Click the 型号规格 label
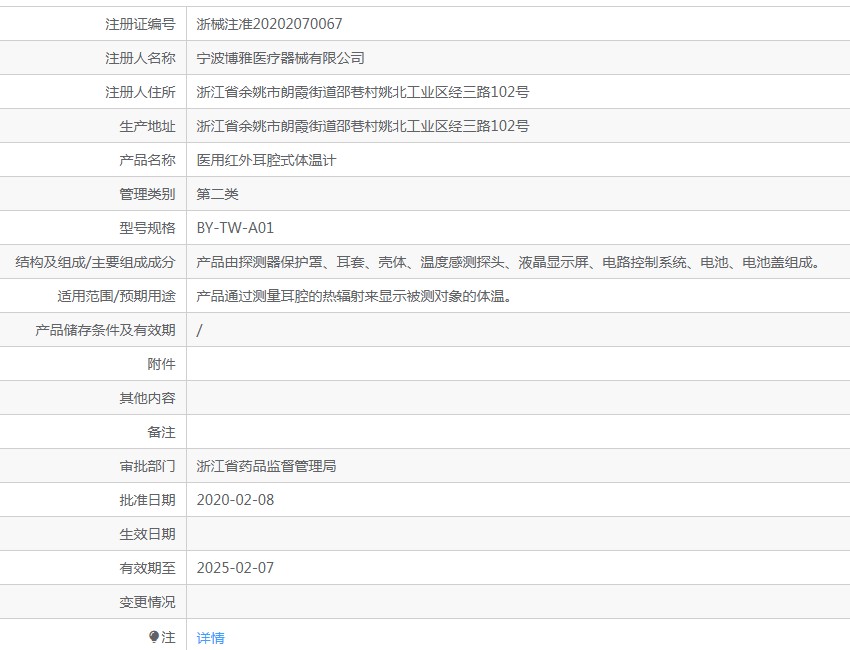The height and width of the screenshot is (650, 850). (147, 228)
